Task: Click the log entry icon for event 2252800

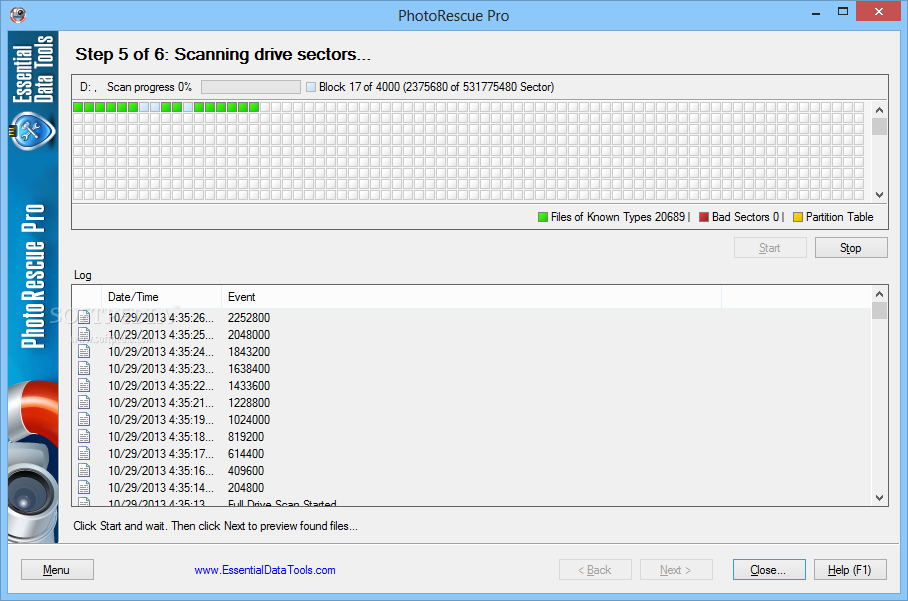Action: click(x=84, y=317)
